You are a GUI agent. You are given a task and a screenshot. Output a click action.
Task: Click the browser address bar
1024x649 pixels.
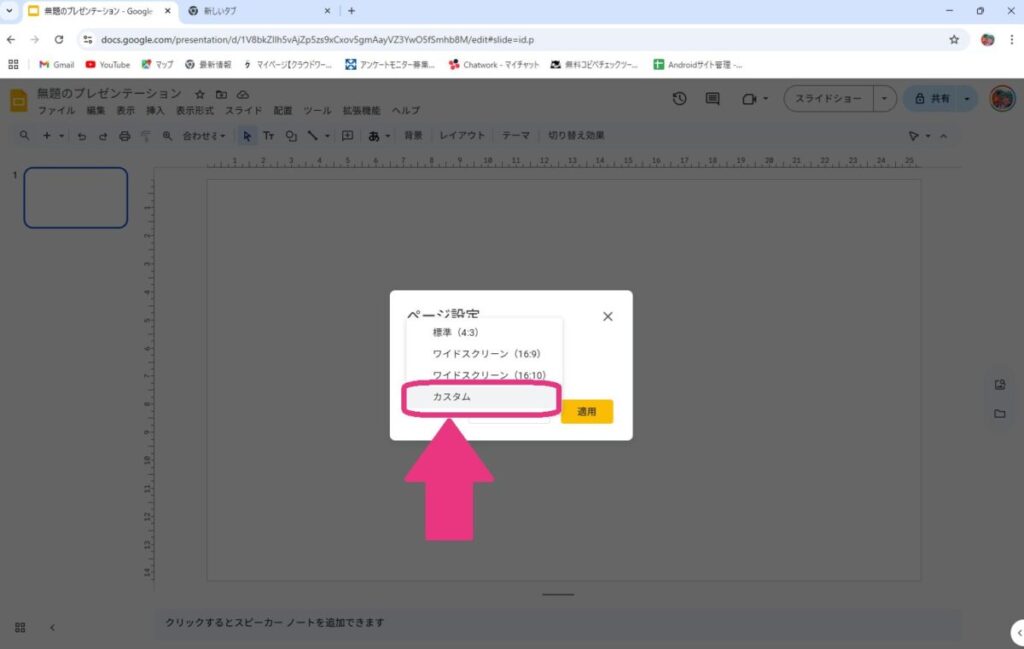point(516,40)
